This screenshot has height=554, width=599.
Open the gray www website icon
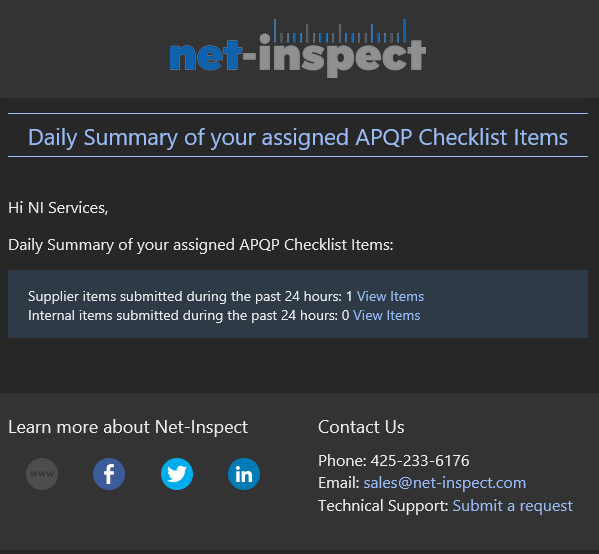(42, 474)
